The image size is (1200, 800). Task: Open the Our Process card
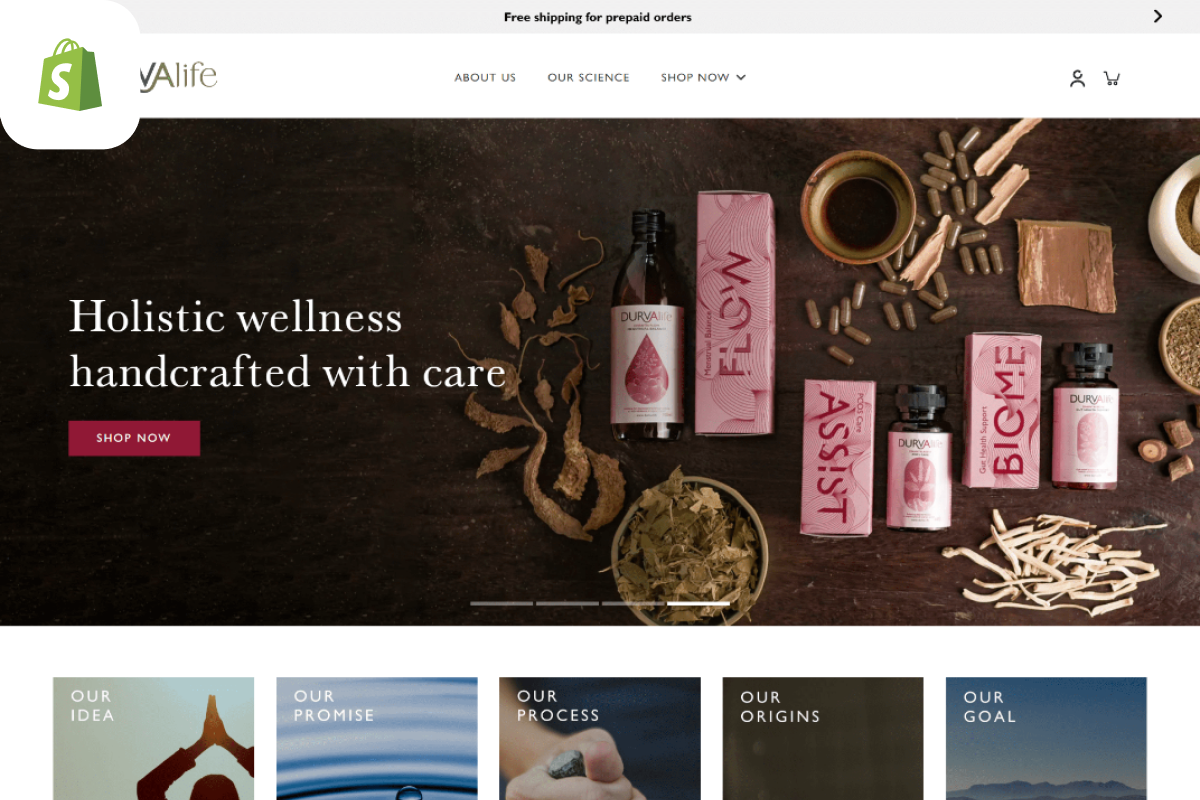600,738
